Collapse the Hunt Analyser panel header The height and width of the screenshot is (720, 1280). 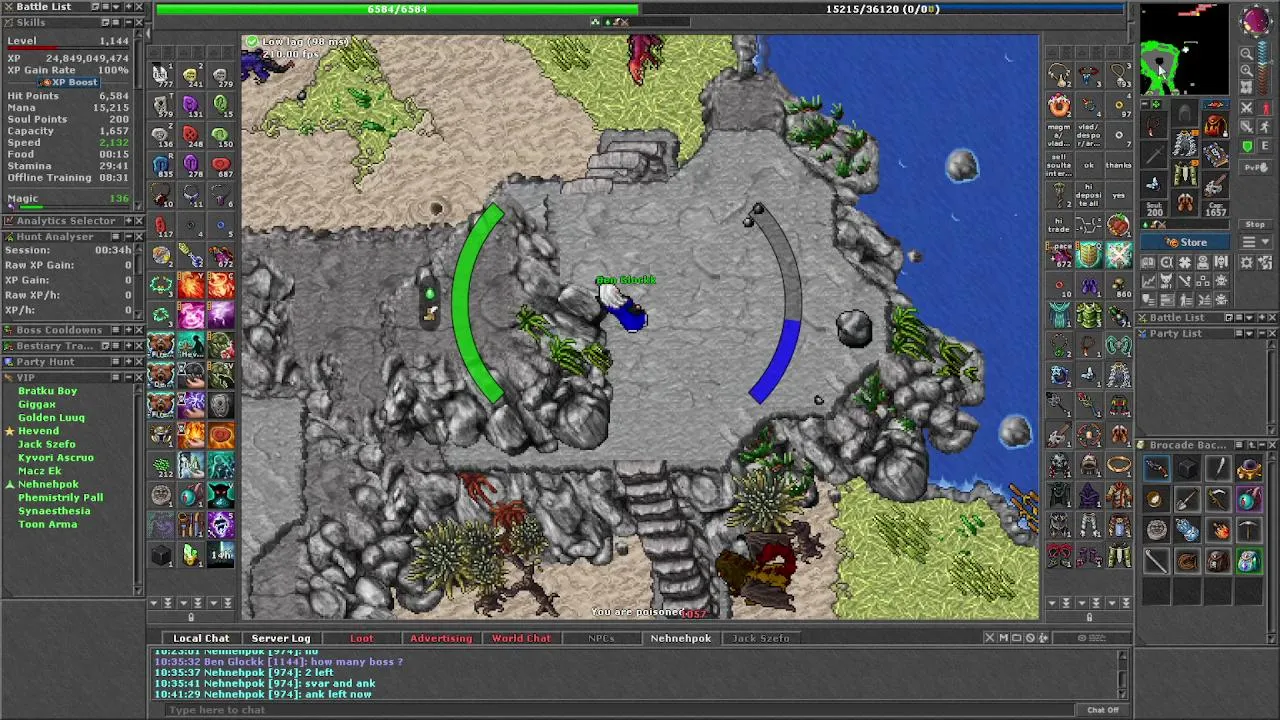pyautogui.click(x=128, y=237)
